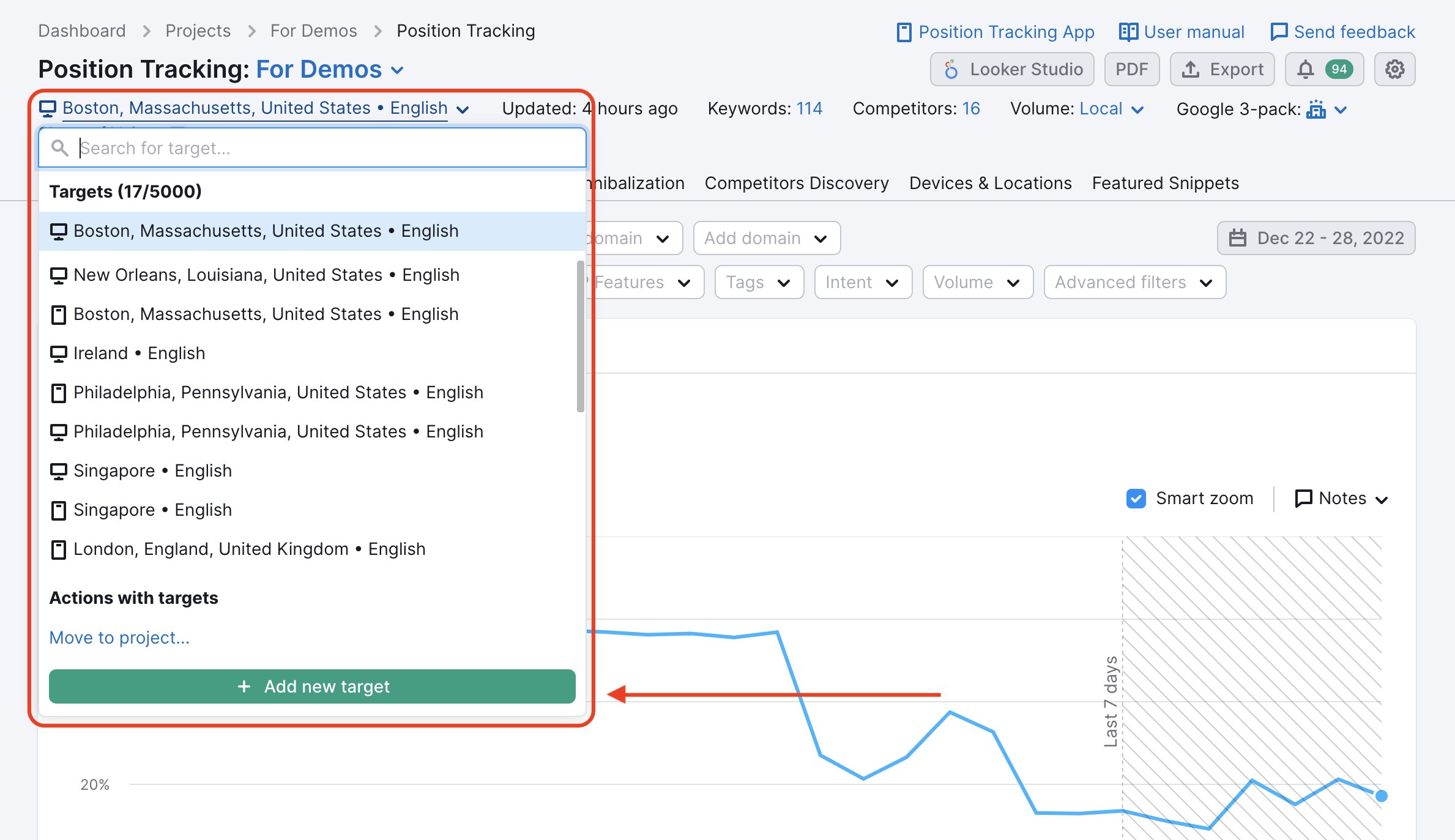Click the Notes speech bubble icon
The width and height of the screenshot is (1455, 840).
click(x=1303, y=499)
